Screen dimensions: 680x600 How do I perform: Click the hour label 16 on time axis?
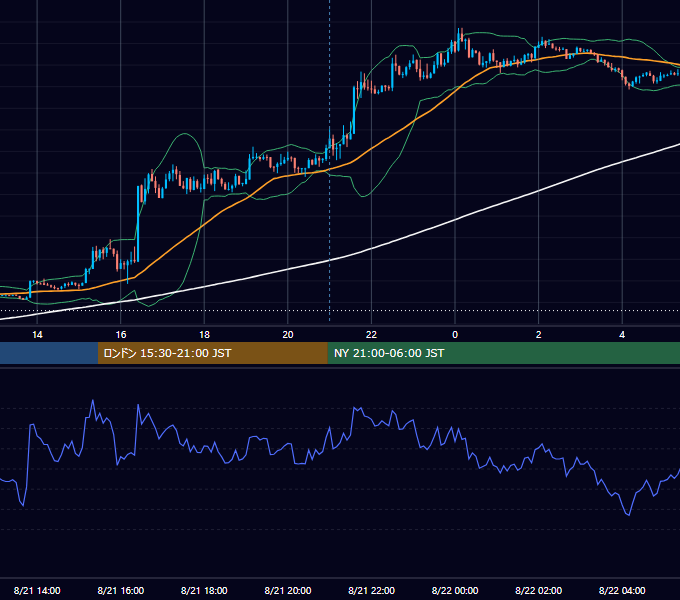click(121, 335)
